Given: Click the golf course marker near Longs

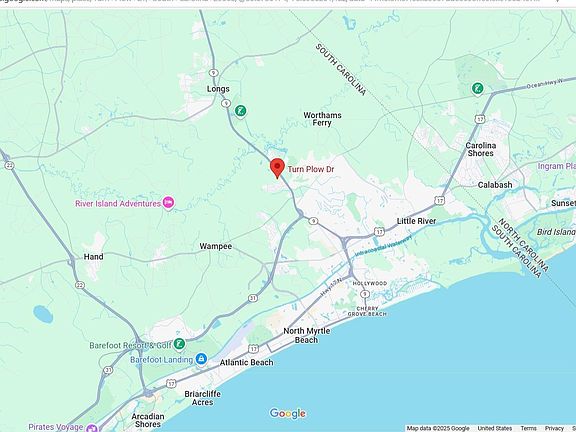Looking at the screenshot, I should (x=241, y=111).
